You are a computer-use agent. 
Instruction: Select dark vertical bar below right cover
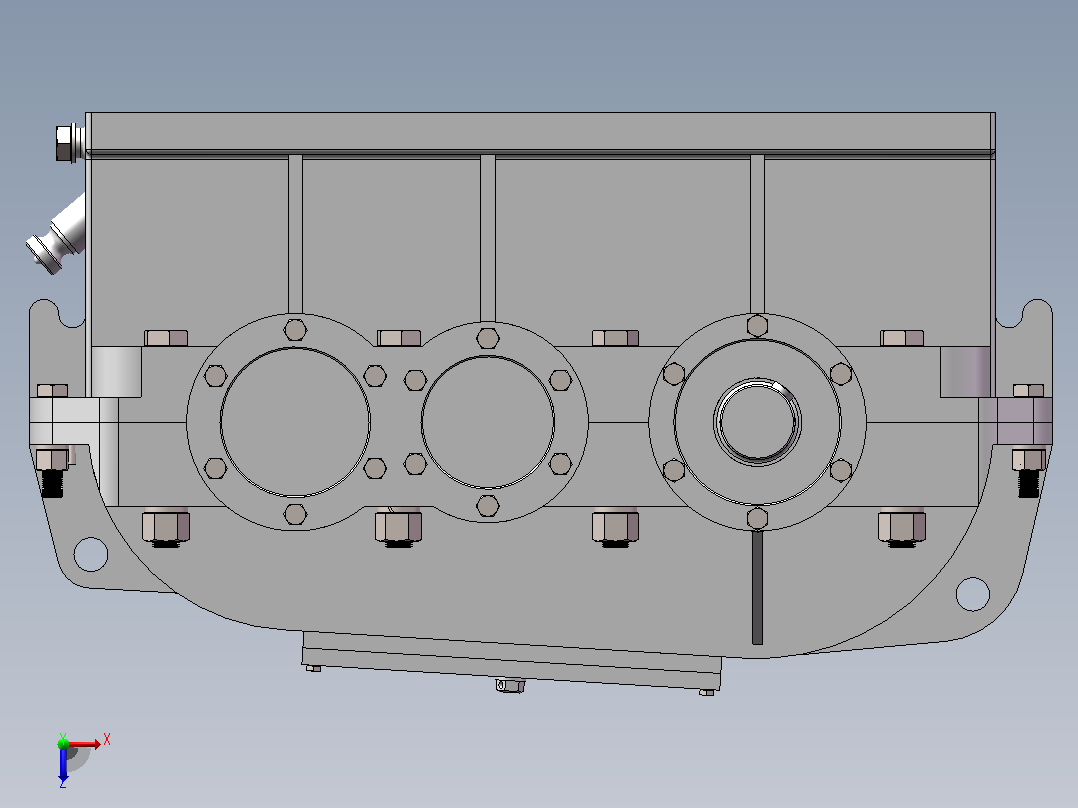pyautogui.click(x=758, y=587)
